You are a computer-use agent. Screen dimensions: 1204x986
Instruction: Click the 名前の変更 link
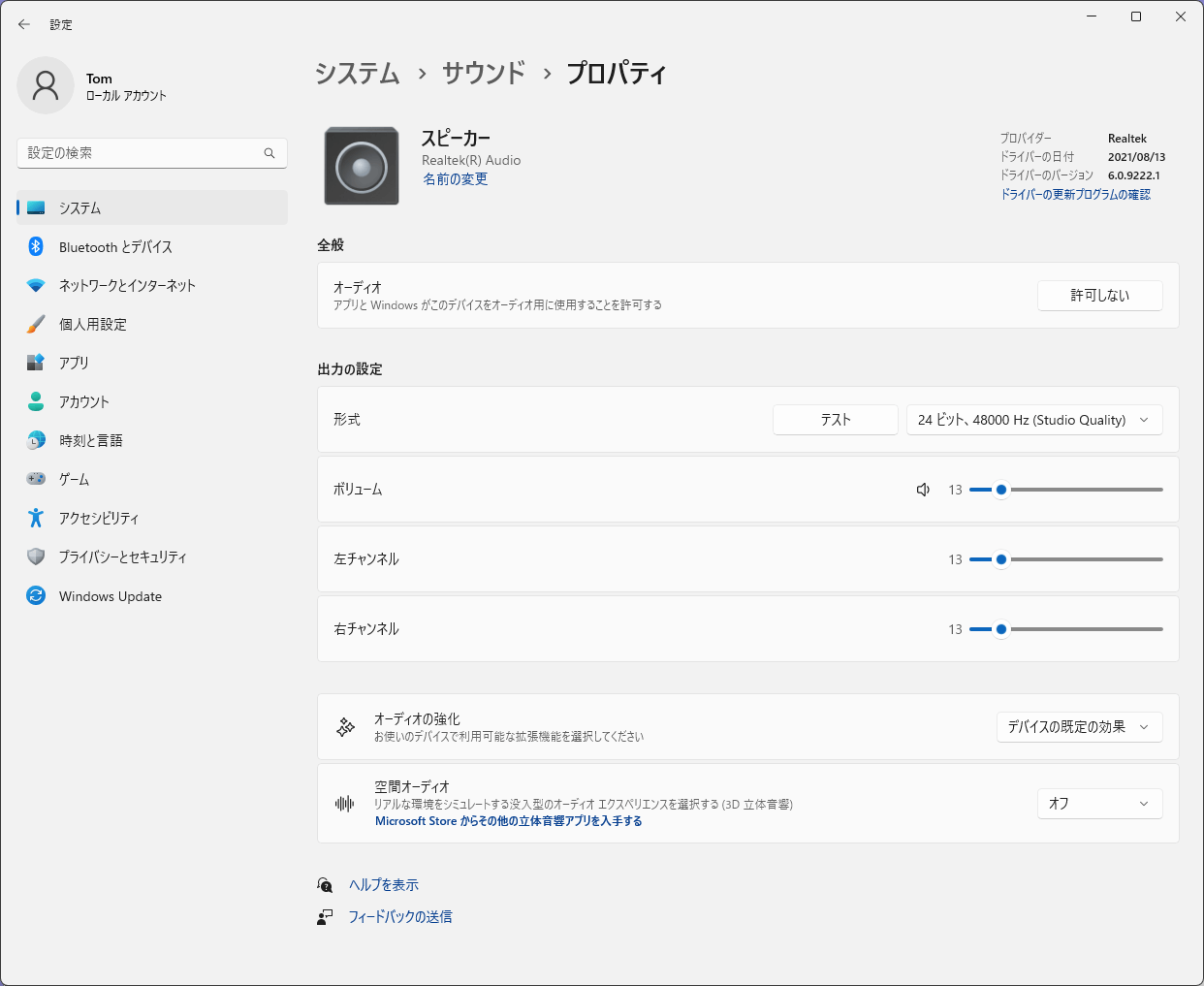(456, 179)
